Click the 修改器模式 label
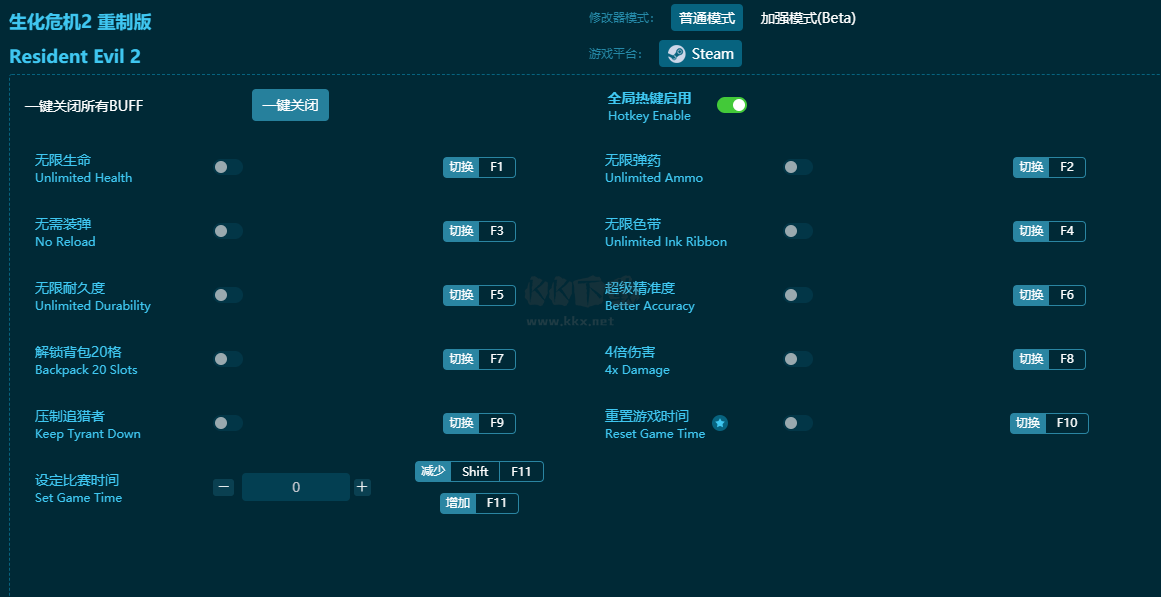This screenshot has width=1161, height=597. 622,18
